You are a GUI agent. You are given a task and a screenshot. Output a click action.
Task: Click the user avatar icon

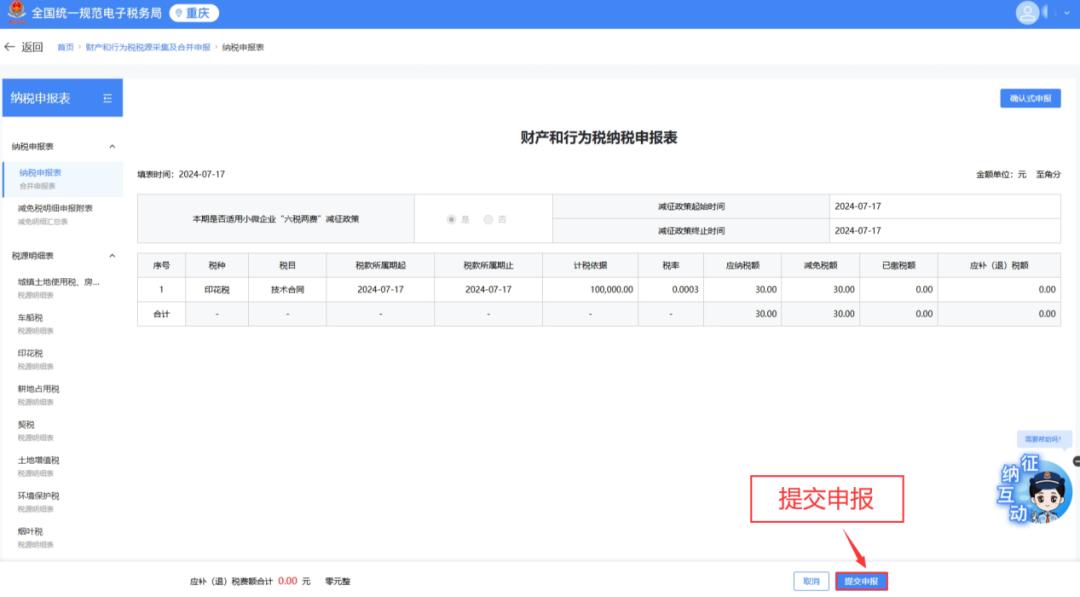(x=1027, y=13)
